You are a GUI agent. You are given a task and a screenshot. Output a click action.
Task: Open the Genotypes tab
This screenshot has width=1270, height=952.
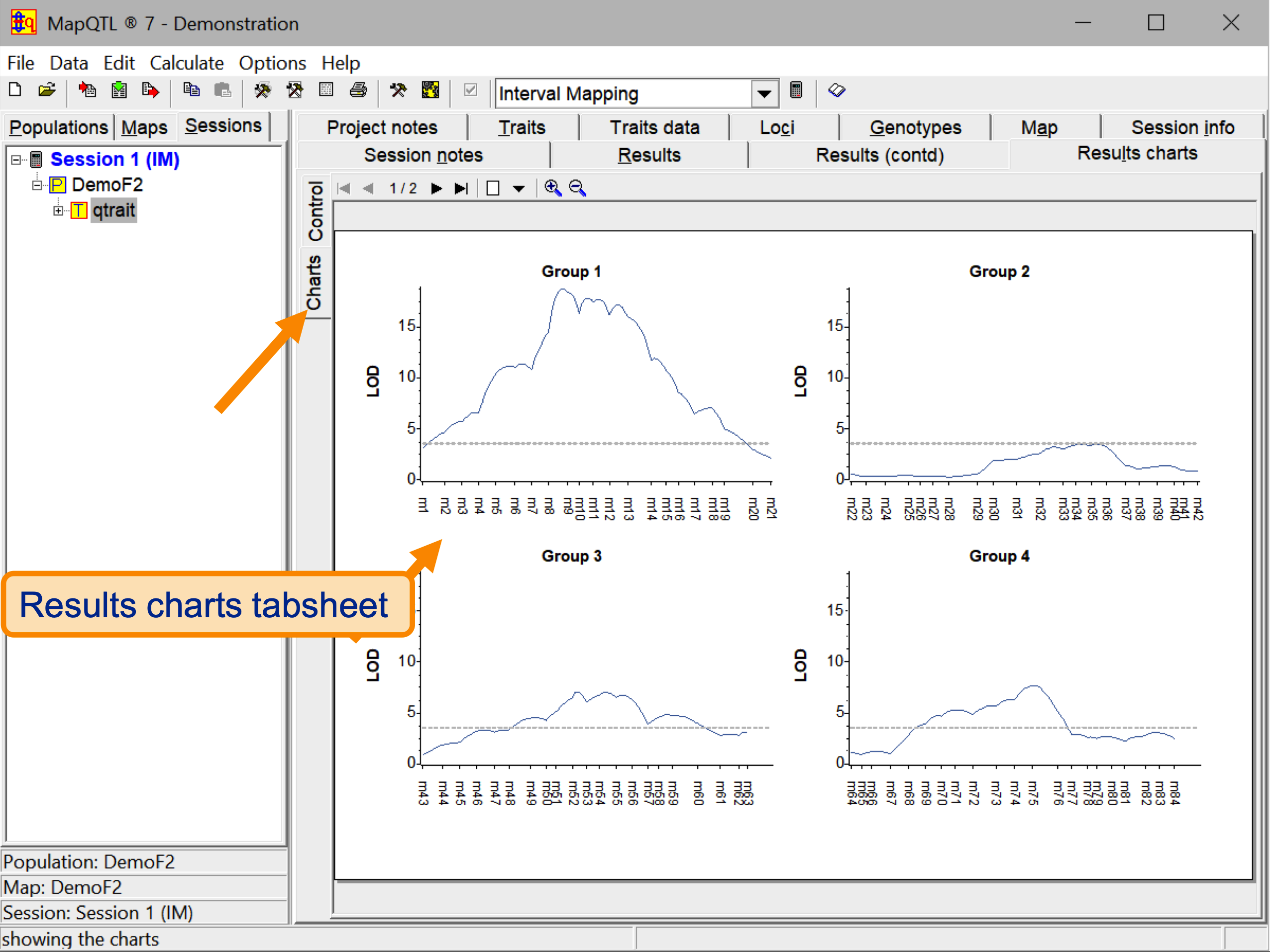point(915,127)
